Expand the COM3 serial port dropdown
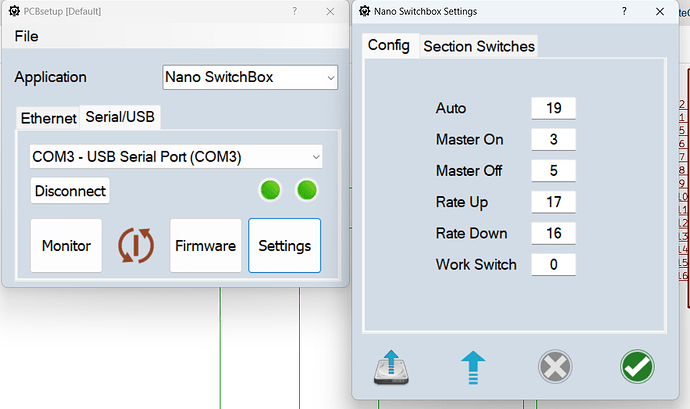Viewport: 690px width, 409px height. point(176,157)
